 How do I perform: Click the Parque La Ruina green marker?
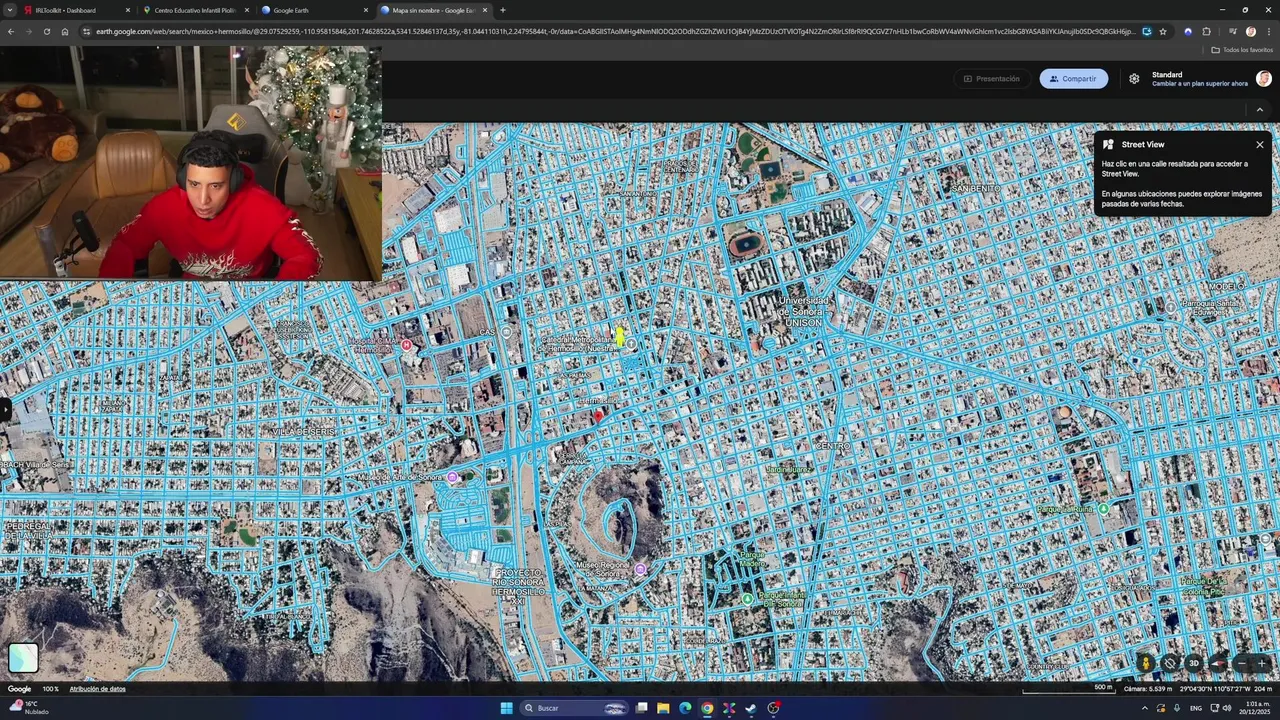[1103, 508]
